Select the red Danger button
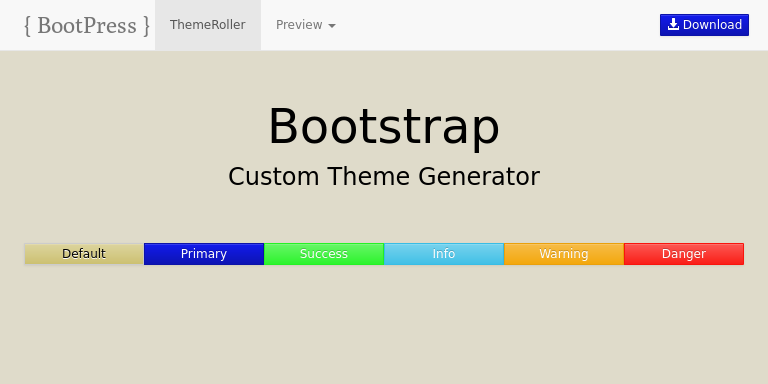The width and height of the screenshot is (768, 384). click(684, 254)
